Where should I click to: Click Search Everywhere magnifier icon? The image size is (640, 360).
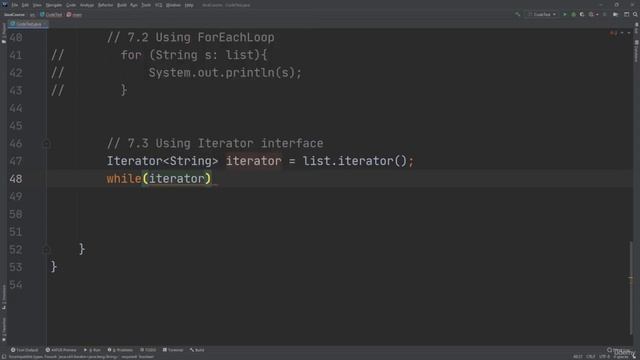[x=635, y=14]
